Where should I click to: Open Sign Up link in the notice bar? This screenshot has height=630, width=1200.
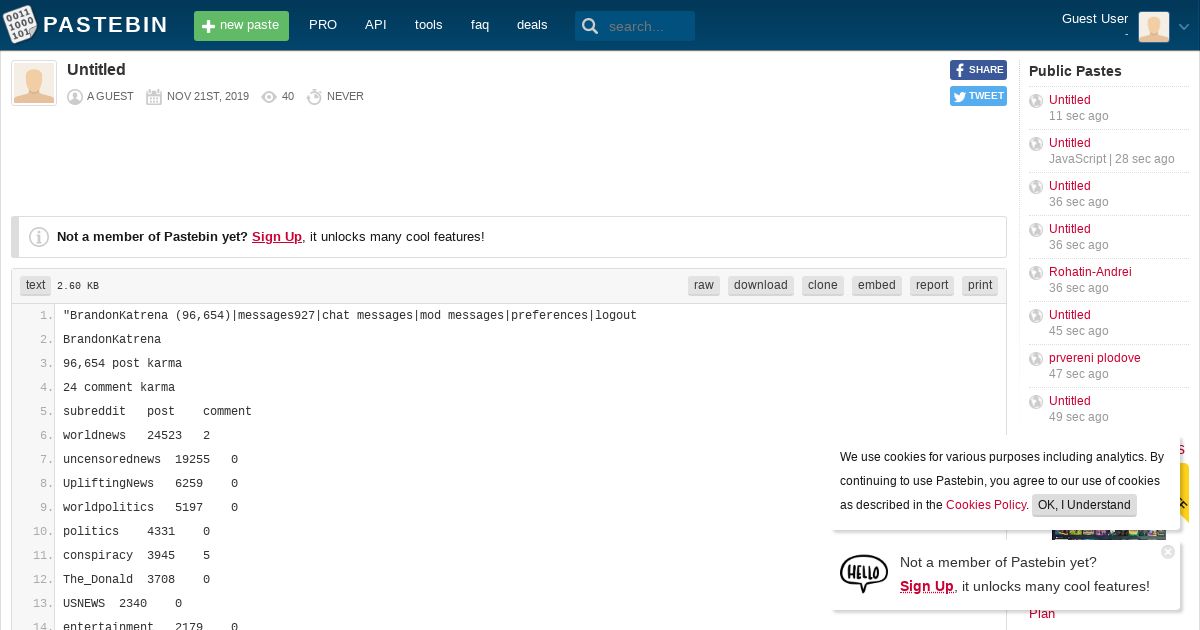pyautogui.click(x=277, y=237)
